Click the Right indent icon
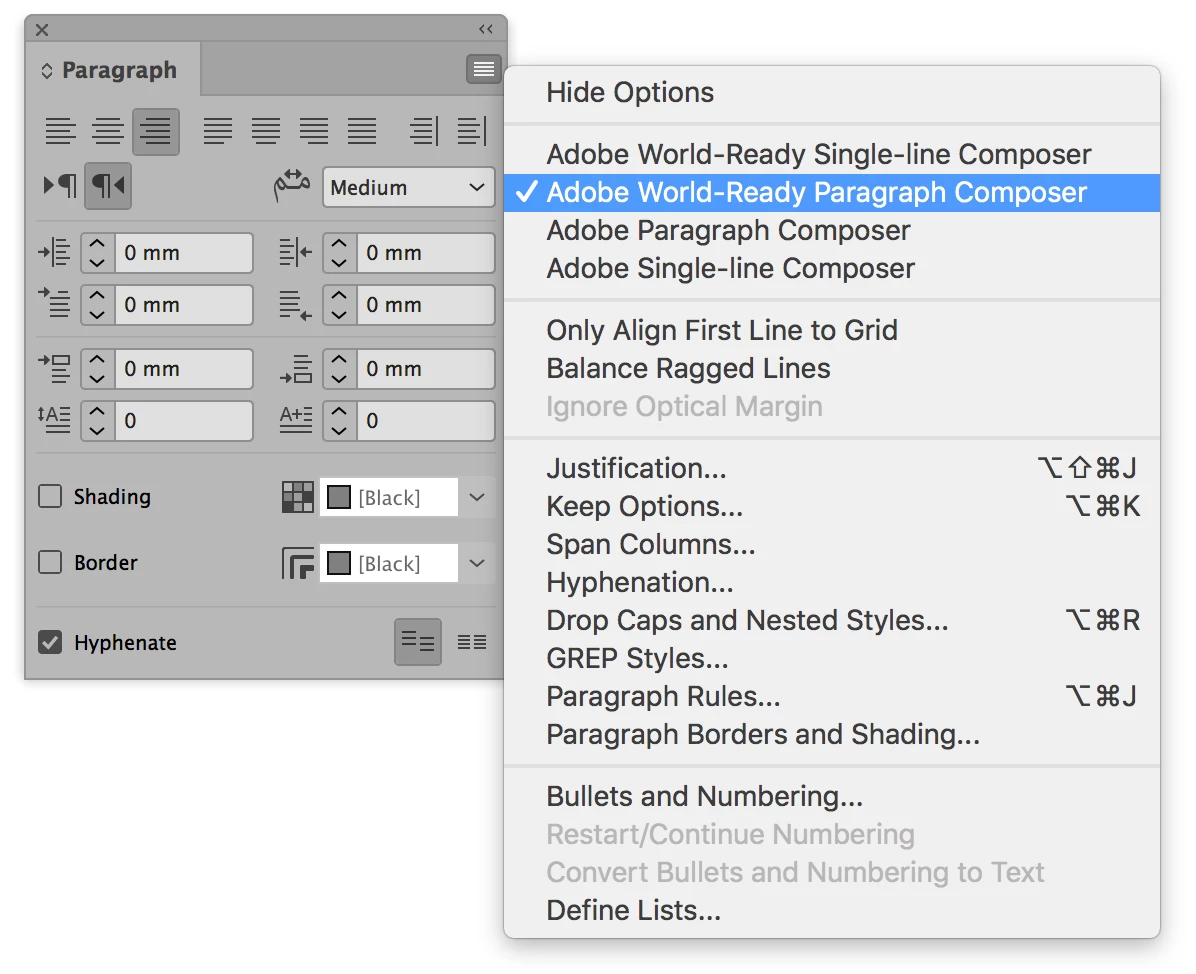The height and width of the screenshot is (974, 1196). 295,252
